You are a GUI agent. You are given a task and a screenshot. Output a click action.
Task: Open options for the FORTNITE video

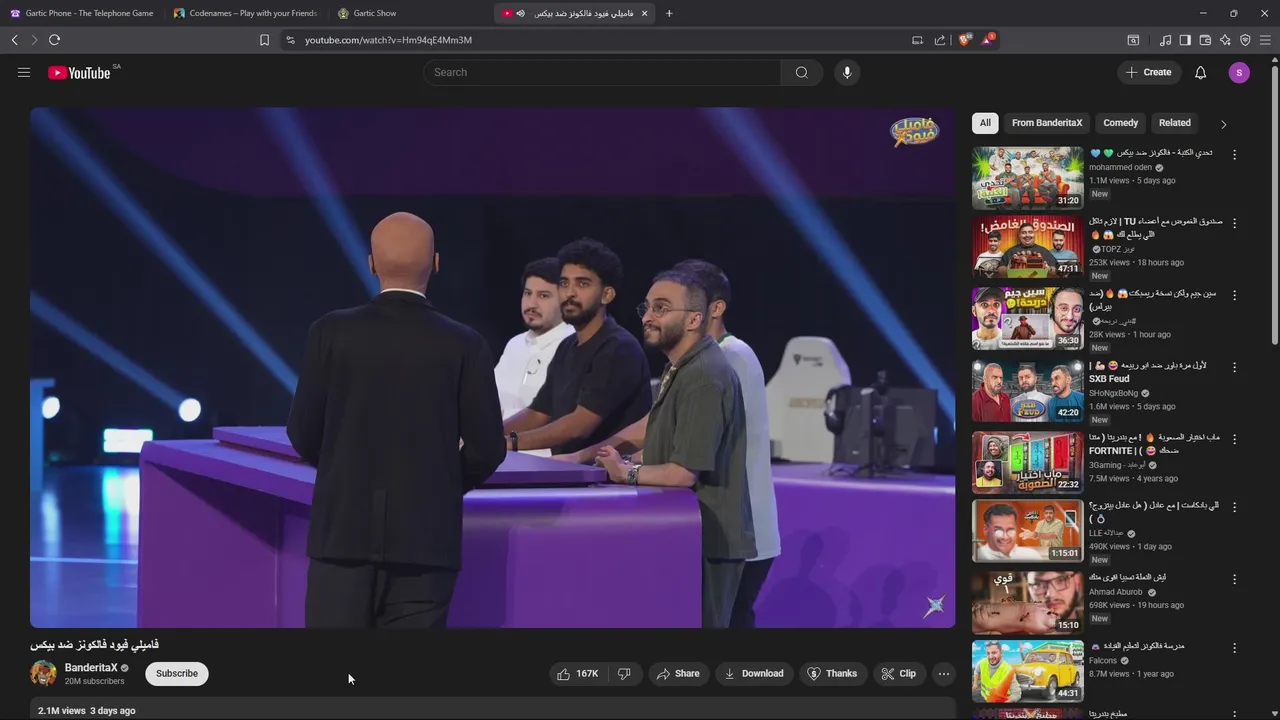pos(1234,439)
